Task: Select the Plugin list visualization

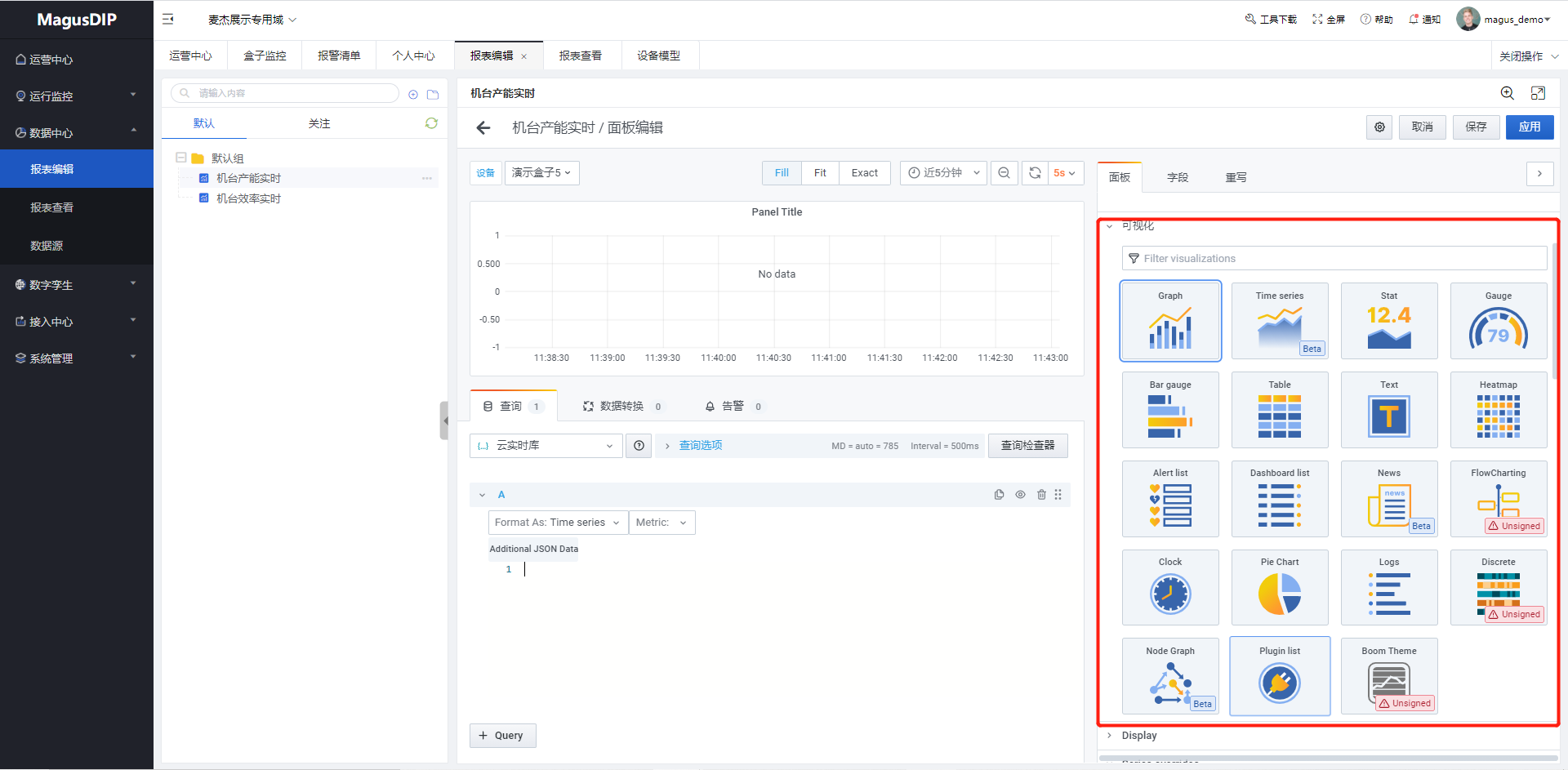Action: click(1280, 676)
